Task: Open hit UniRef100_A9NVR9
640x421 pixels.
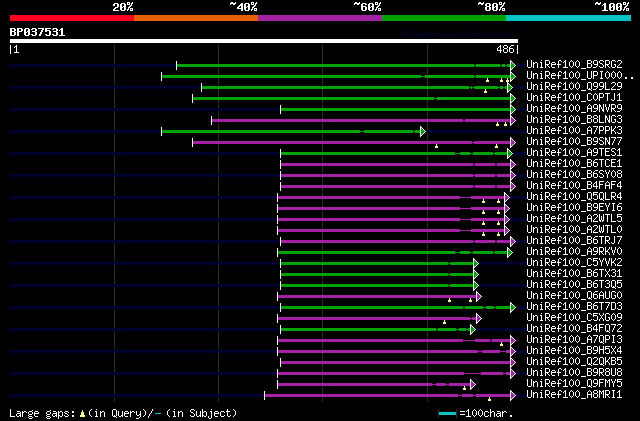Action: click(574, 109)
